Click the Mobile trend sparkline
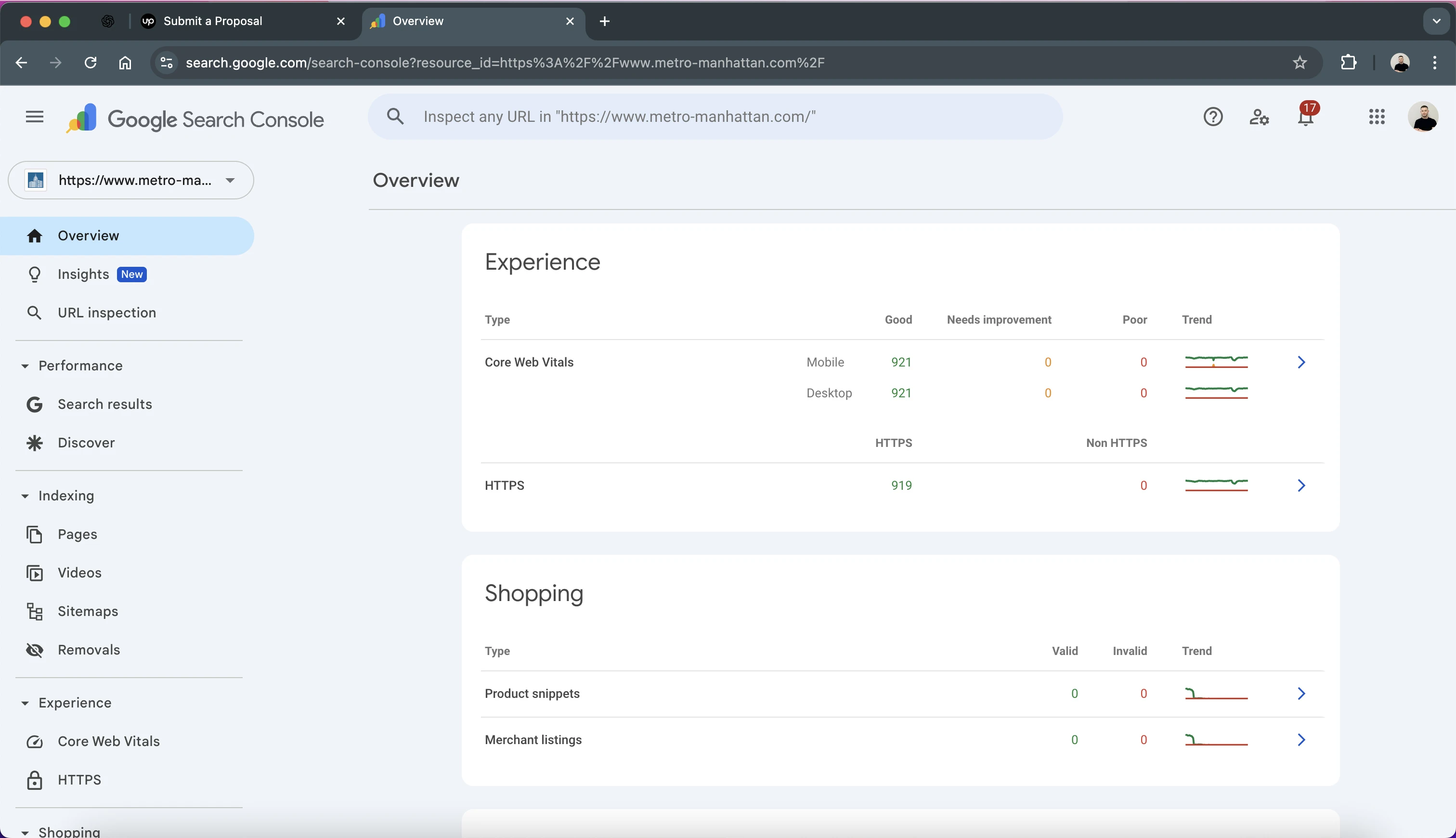 pyautogui.click(x=1216, y=362)
